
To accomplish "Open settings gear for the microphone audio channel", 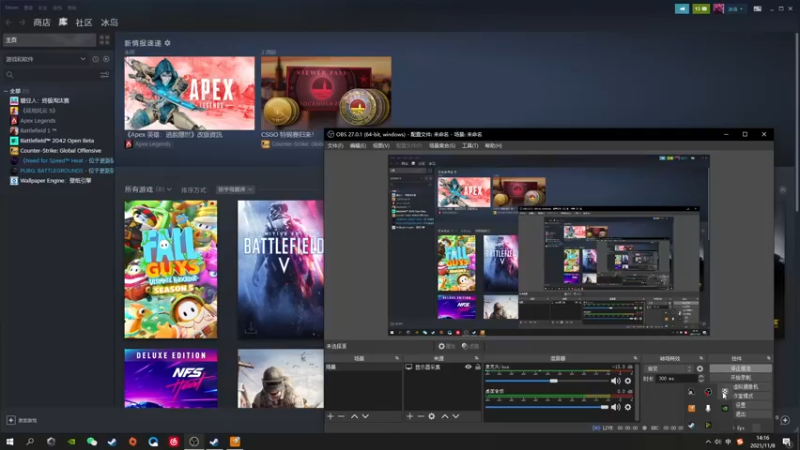I will coord(628,381).
